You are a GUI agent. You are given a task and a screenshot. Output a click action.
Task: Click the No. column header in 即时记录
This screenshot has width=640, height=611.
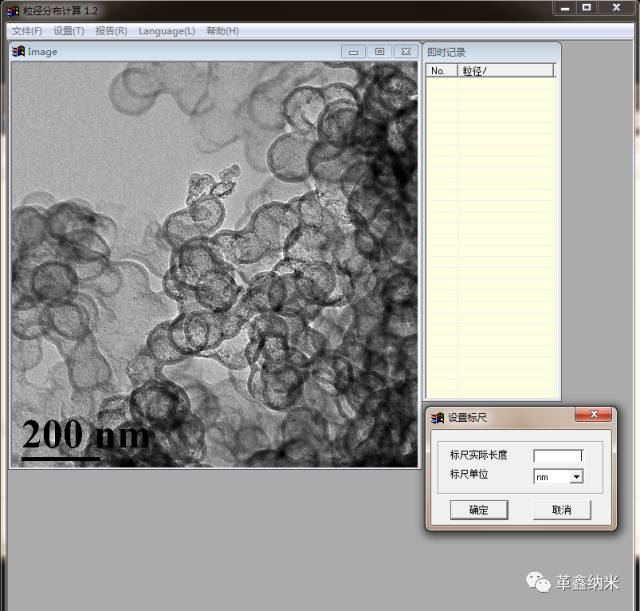coord(441,71)
